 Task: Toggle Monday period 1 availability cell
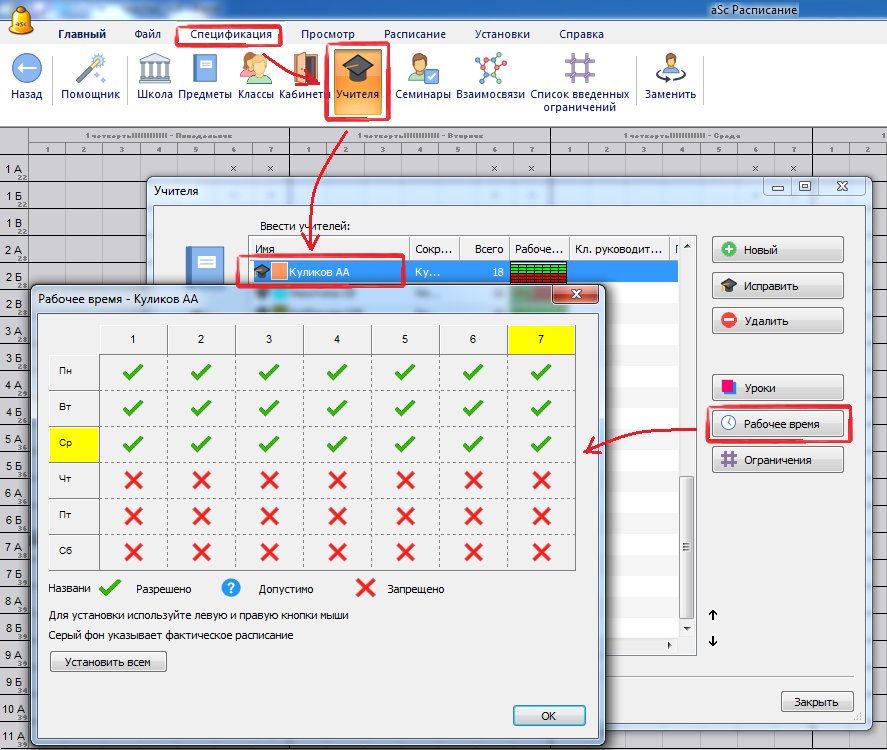tap(133, 372)
